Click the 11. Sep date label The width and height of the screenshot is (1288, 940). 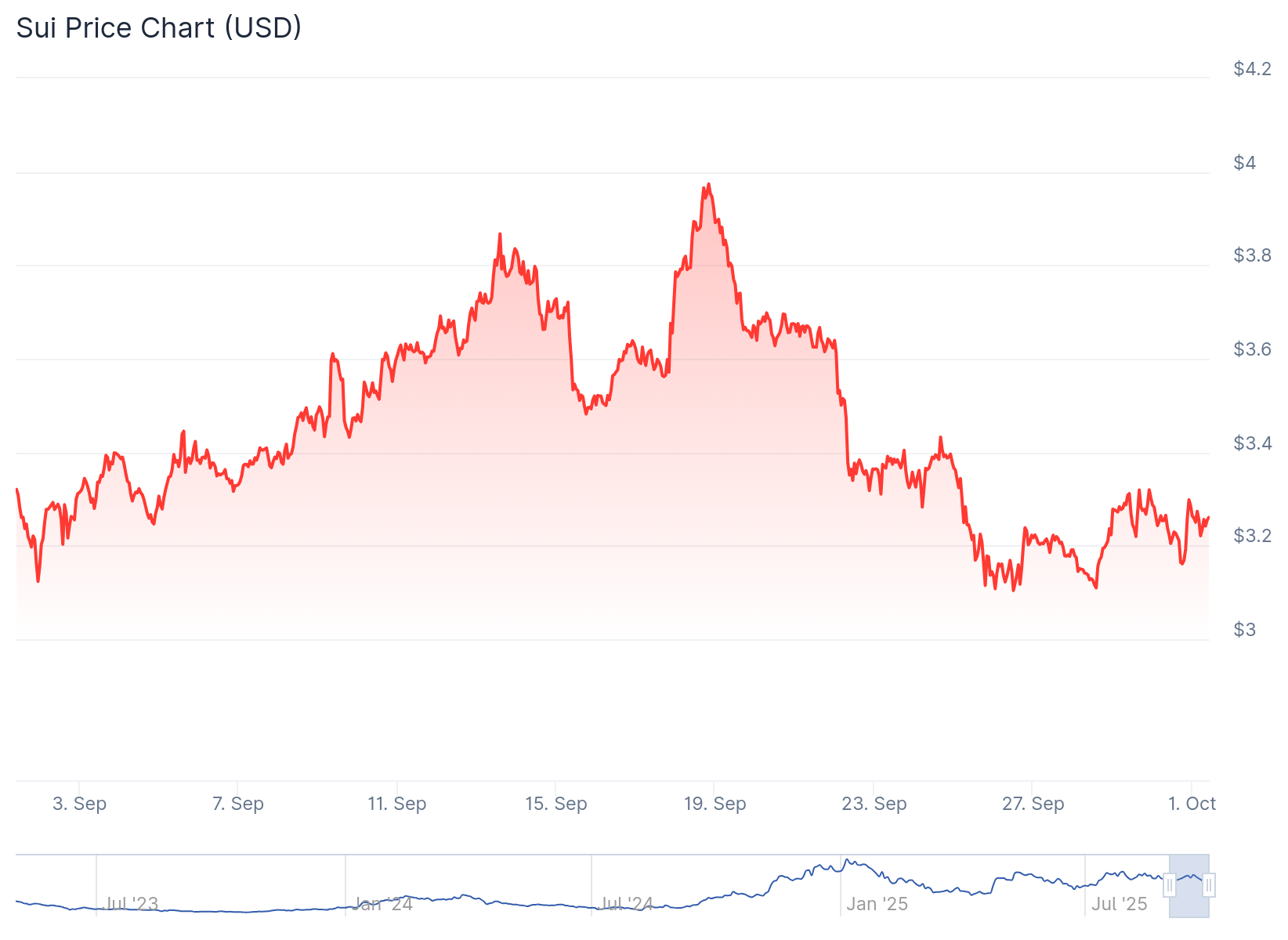click(397, 804)
